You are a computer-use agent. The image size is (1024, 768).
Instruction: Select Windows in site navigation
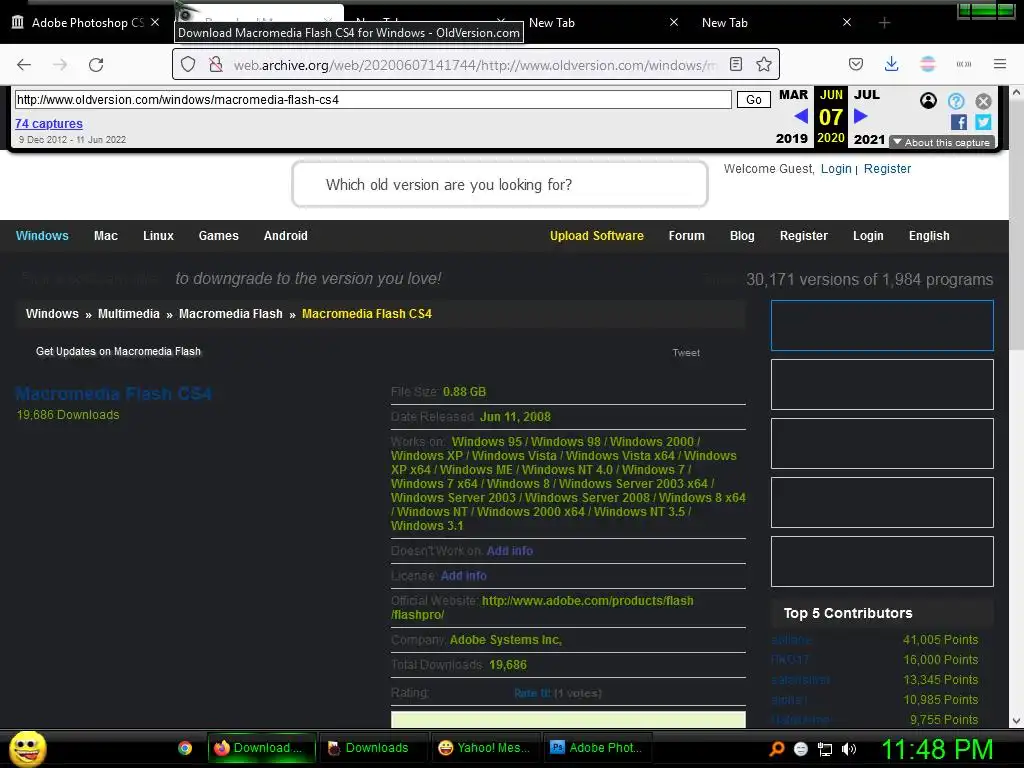pyautogui.click(x=42, y=236)
